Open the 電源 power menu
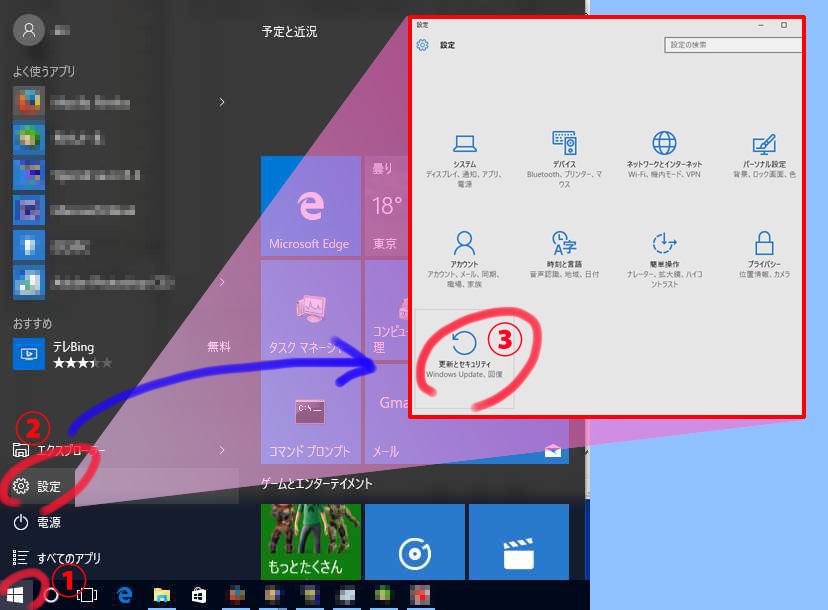This screenshot has width=828, height=610. (48, 522)
